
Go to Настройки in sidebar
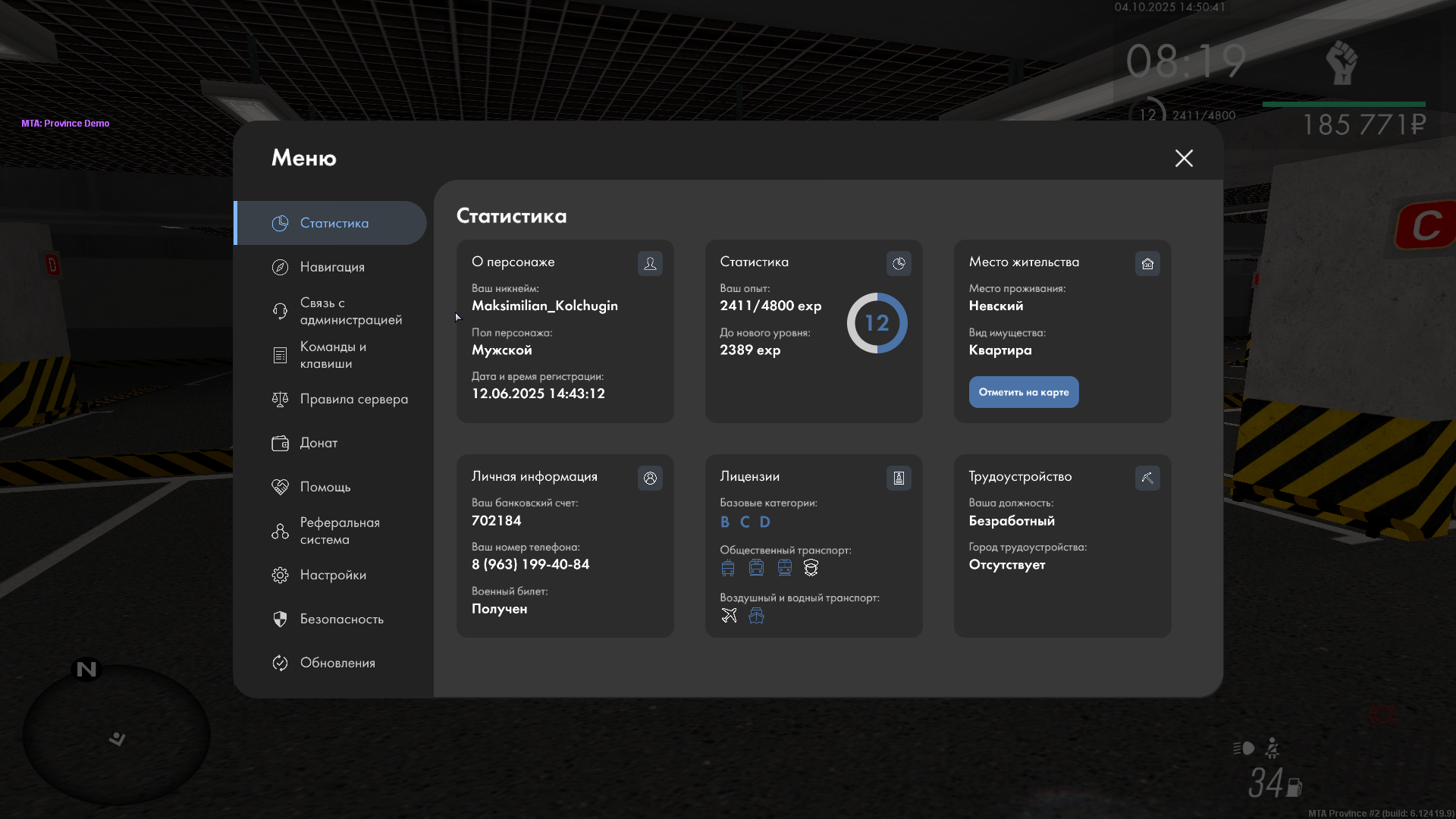point(333,575)
